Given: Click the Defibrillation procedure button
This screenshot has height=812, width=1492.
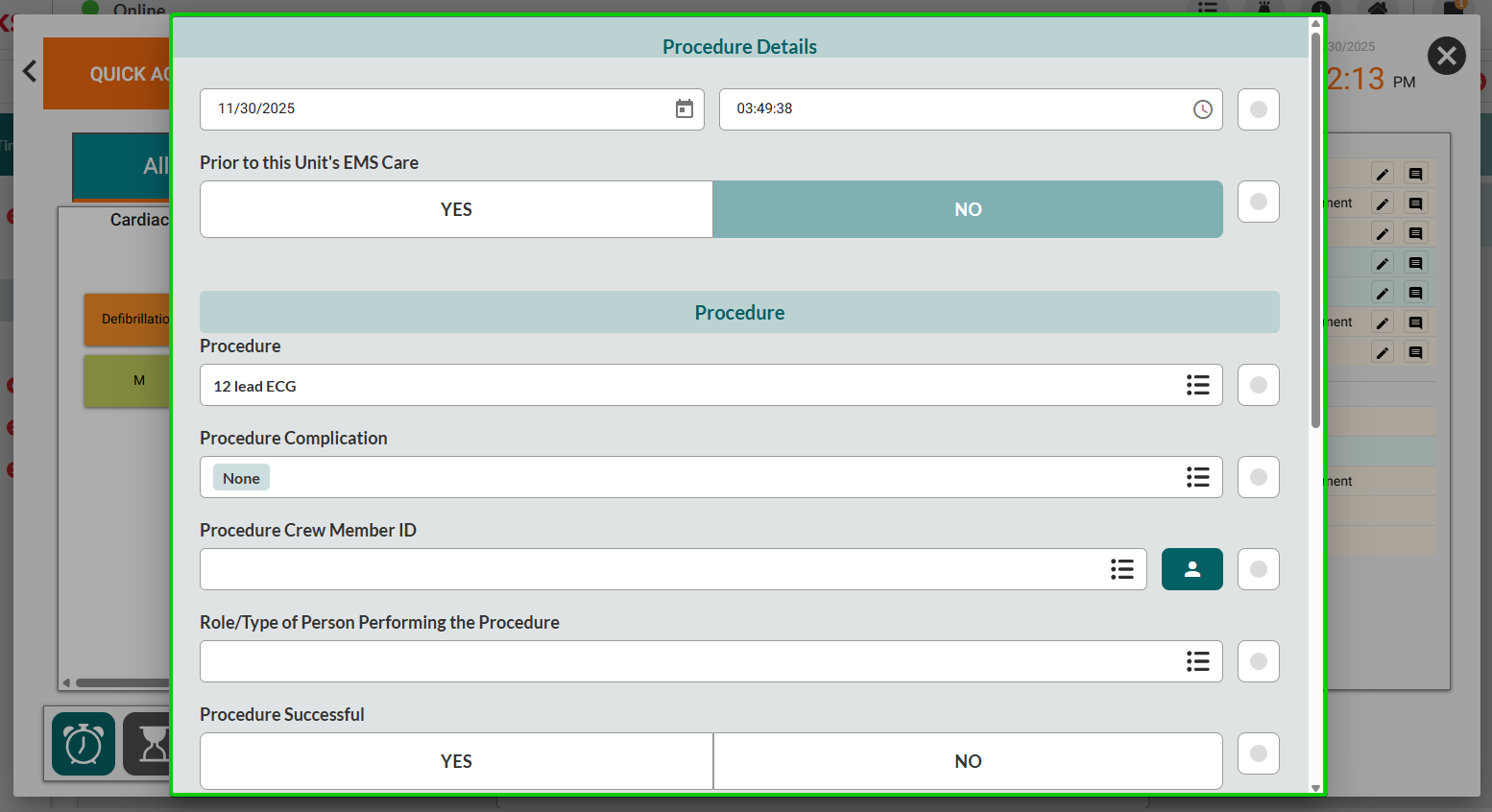Looking at the screenshot, I should [128, 319].
